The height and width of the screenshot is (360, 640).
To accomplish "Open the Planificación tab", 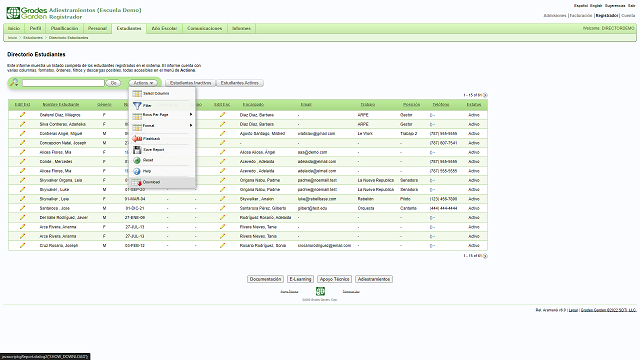I will click(x=64, y=28).
